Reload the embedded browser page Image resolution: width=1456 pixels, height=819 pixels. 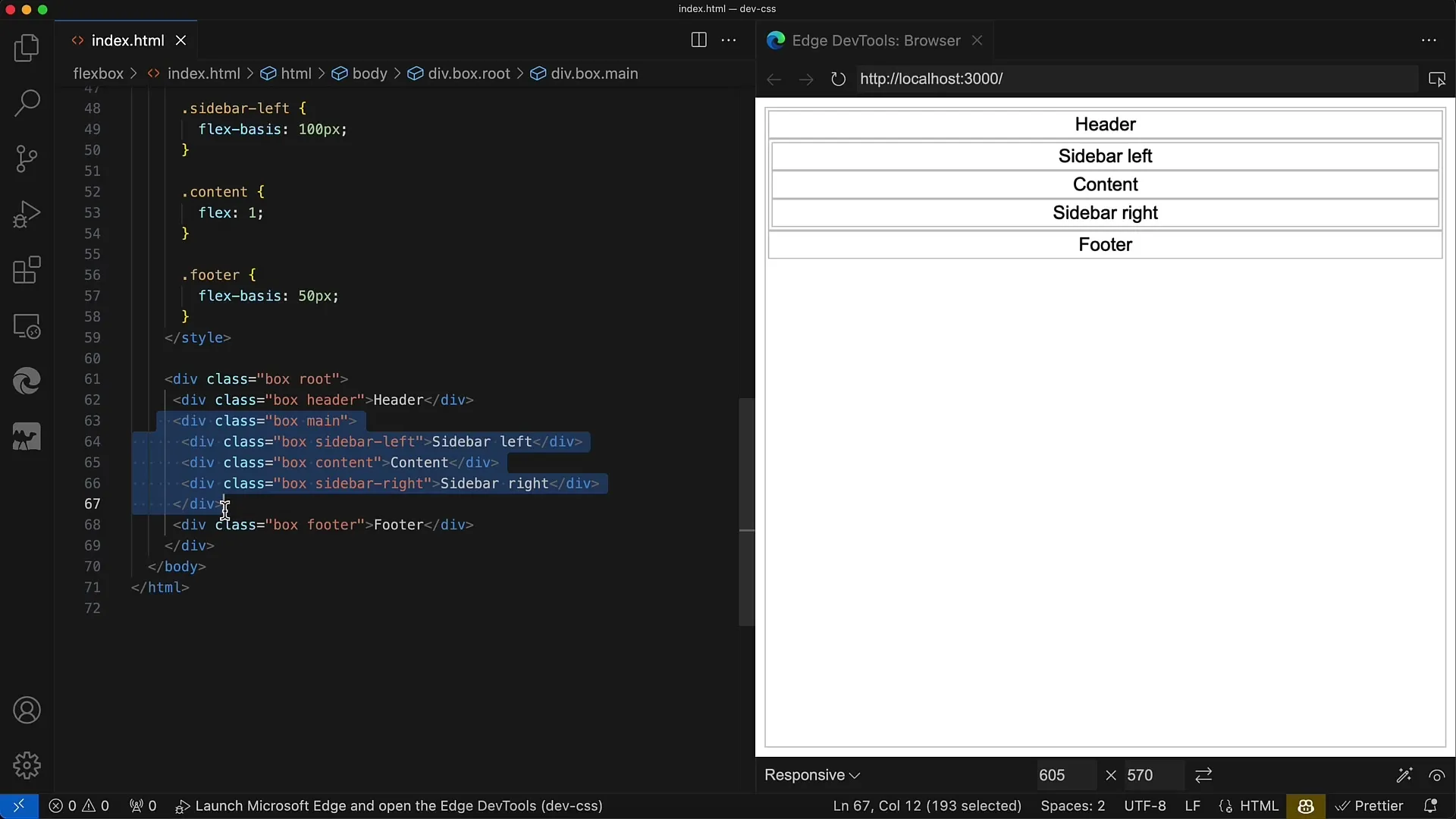coord(838,79)
